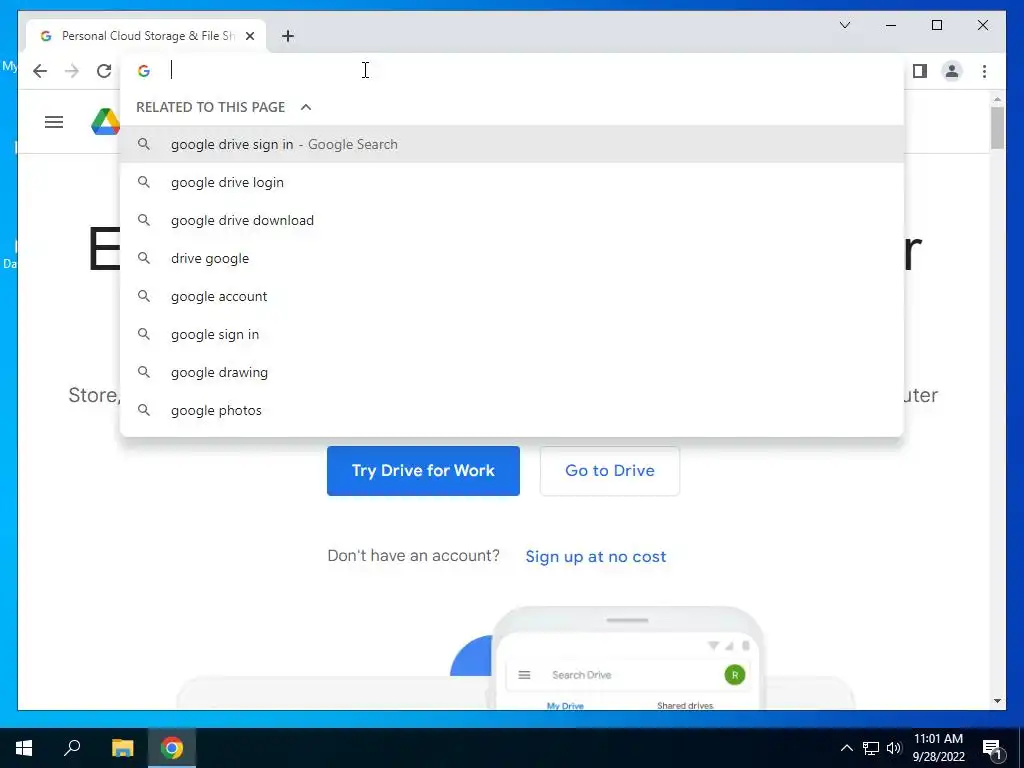
Task: Choose the google photos suggestion
Action: point(512,409)
